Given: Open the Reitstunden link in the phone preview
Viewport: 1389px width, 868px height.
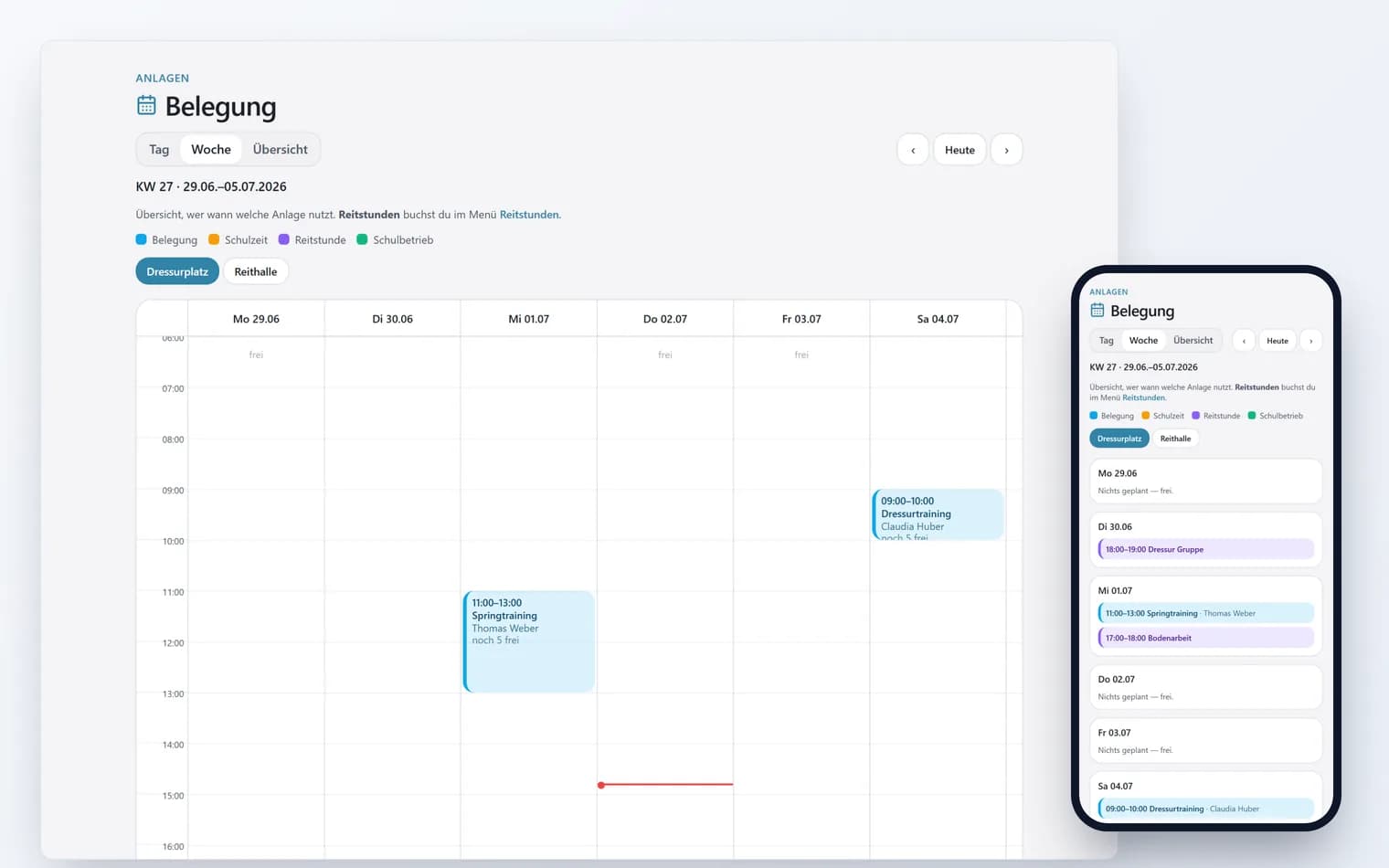Looking at the screenshot, I should tap(1144, 397).
